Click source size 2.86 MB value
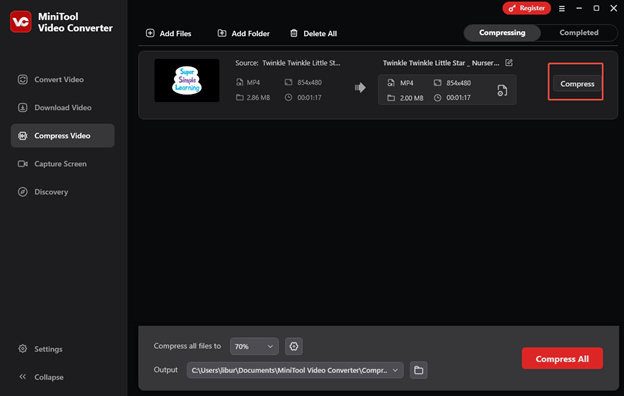 (x=258, y=98)
